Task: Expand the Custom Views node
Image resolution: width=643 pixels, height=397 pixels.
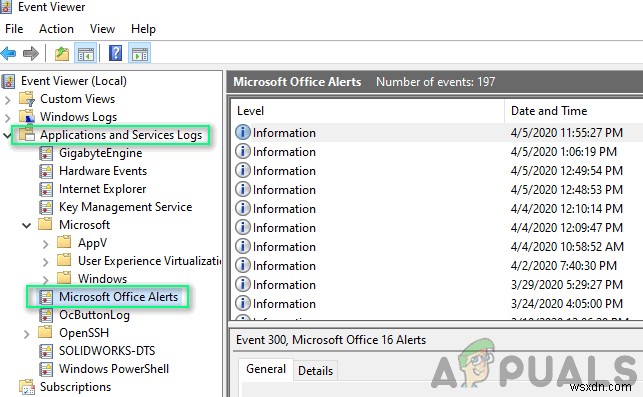Action: click(x=7, y=99)
